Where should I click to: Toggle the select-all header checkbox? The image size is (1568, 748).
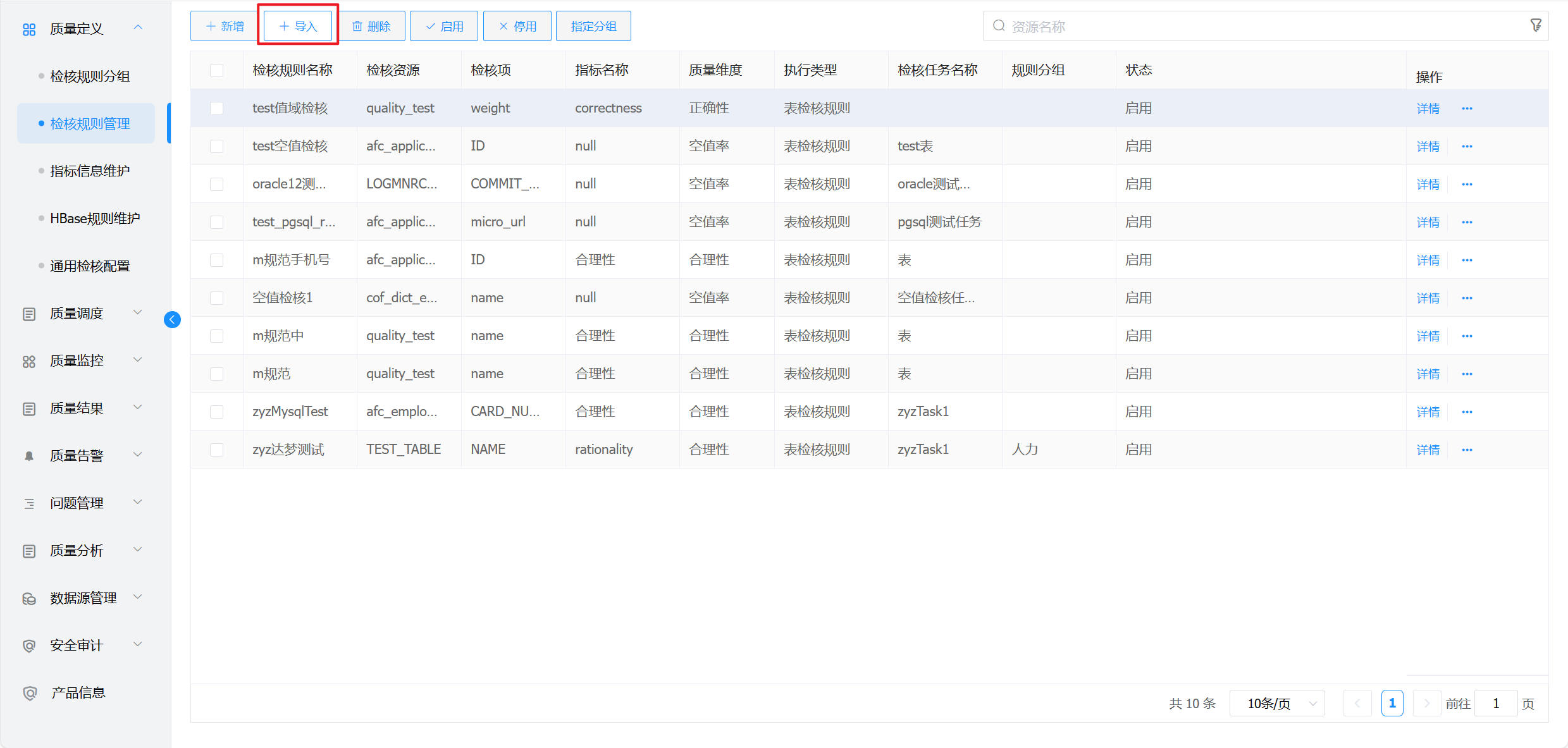click(x=216, y=70)
